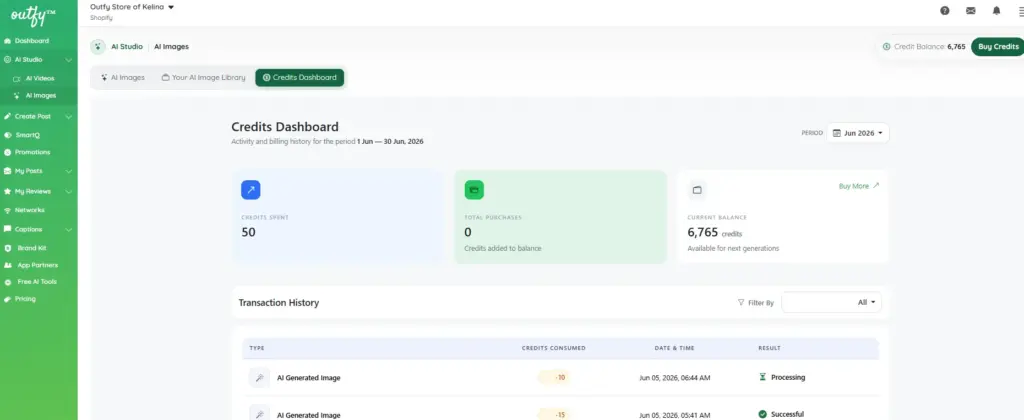Open the help question mark icon
The image size is (1024, 420).
pyautogui.click(x=944, y=10)
